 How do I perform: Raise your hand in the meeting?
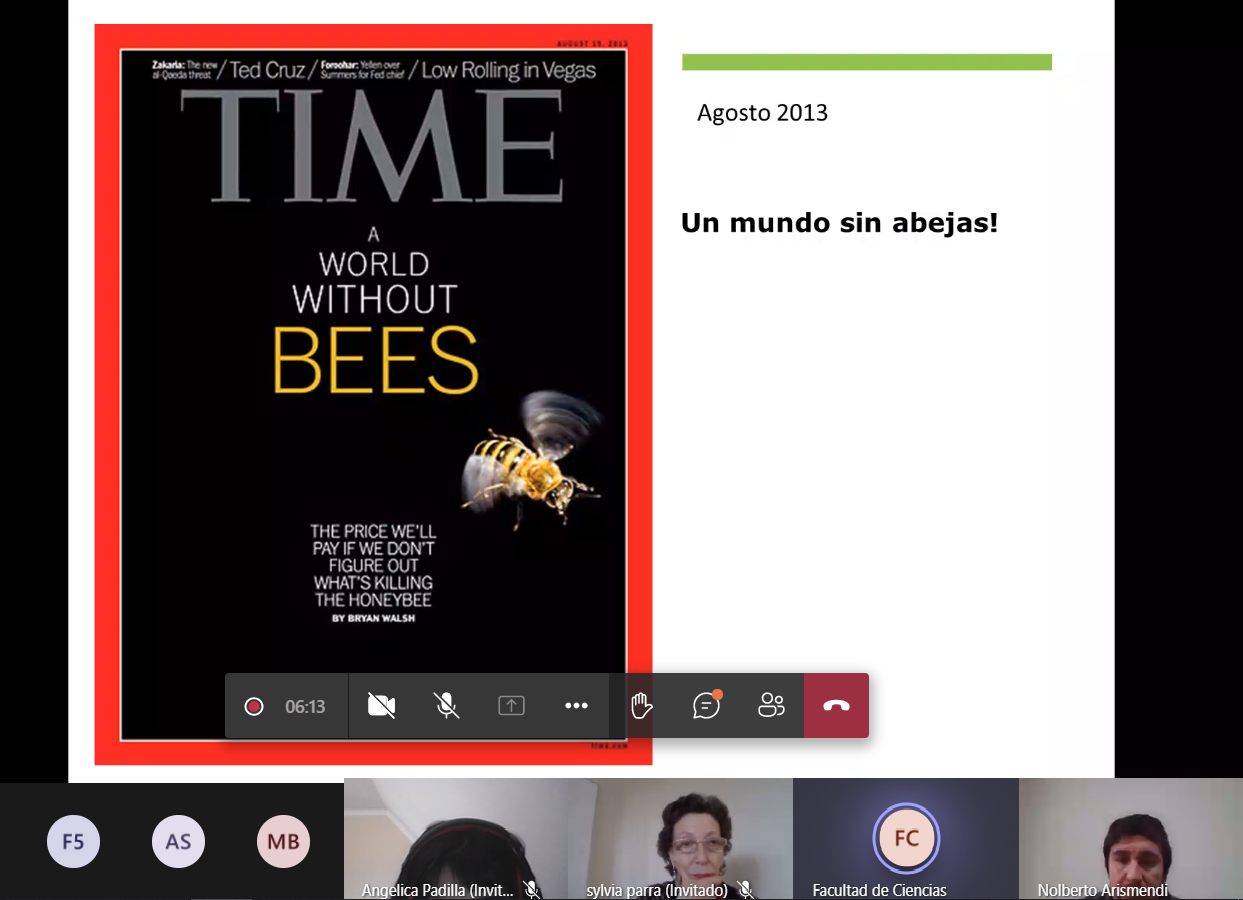[641, 706]
